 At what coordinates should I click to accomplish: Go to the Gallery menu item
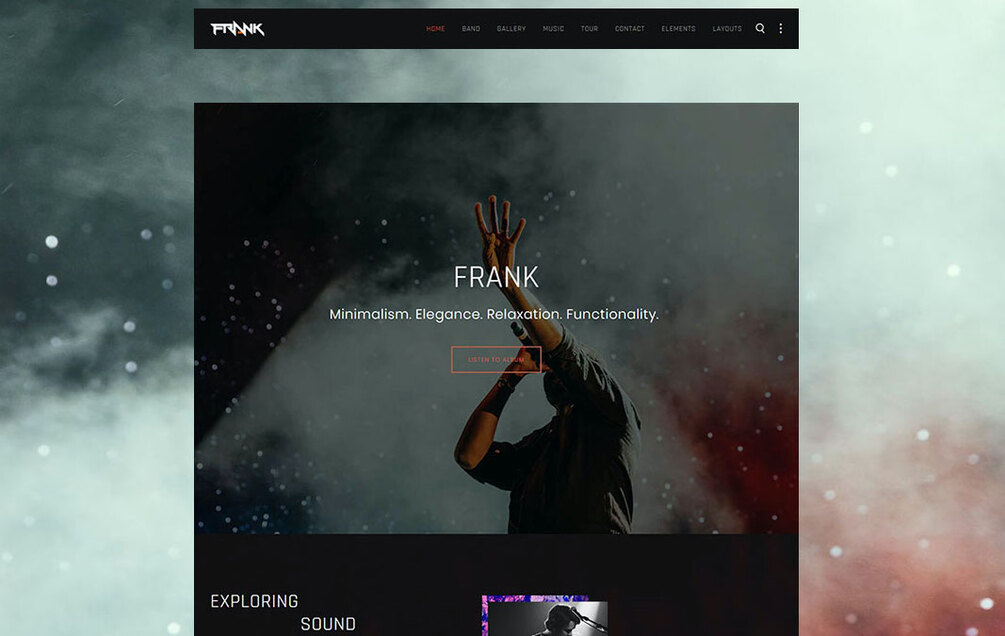pyautogui.click(x=511, y=29)
